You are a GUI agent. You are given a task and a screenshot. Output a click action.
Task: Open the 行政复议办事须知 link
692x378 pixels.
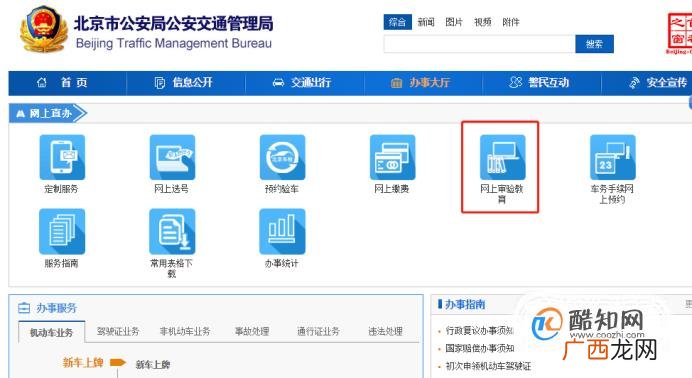click(x=480, y=330)
